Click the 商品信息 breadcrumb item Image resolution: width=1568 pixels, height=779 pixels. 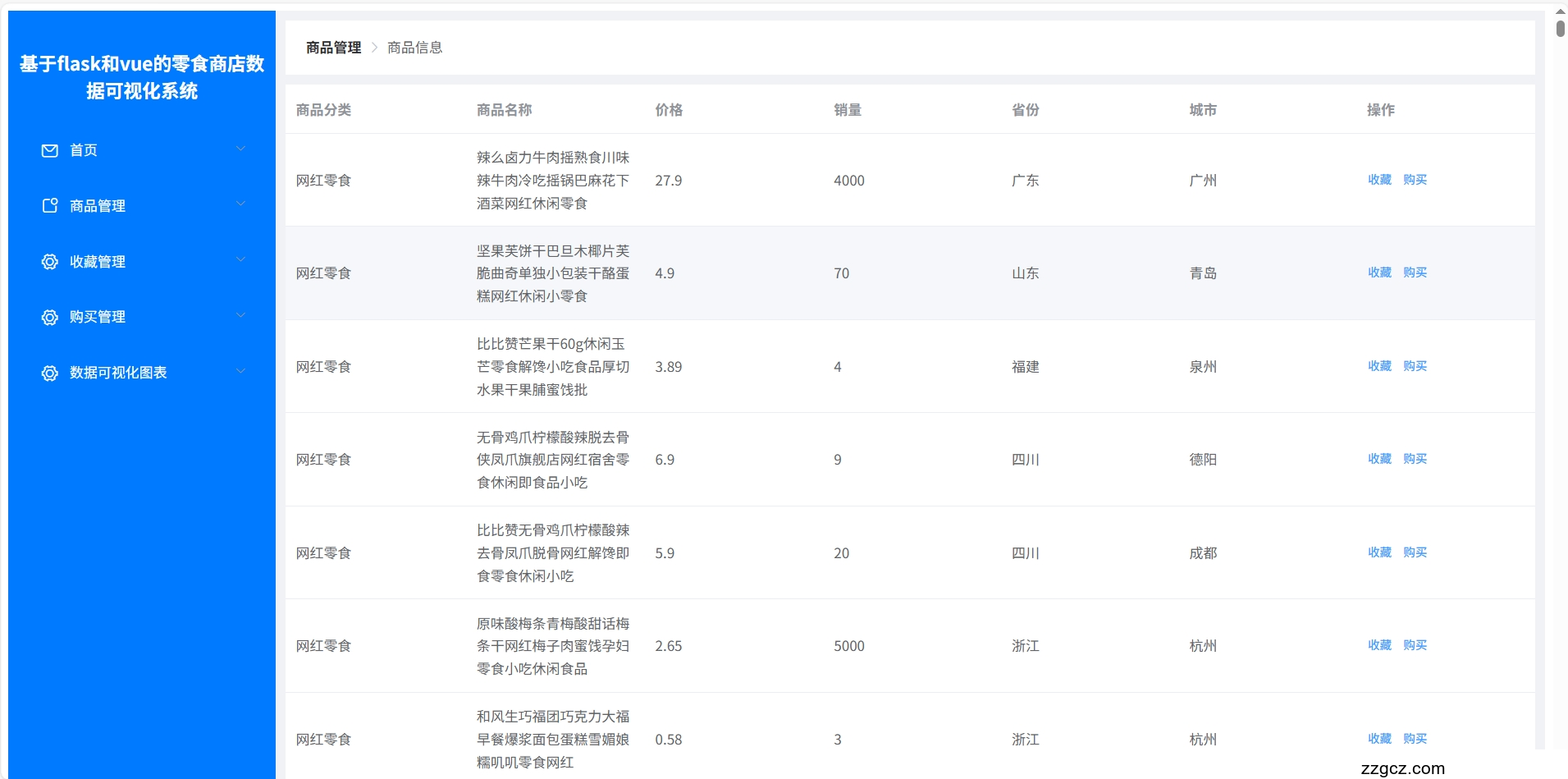pyautogui.click(x=414, y=47)
